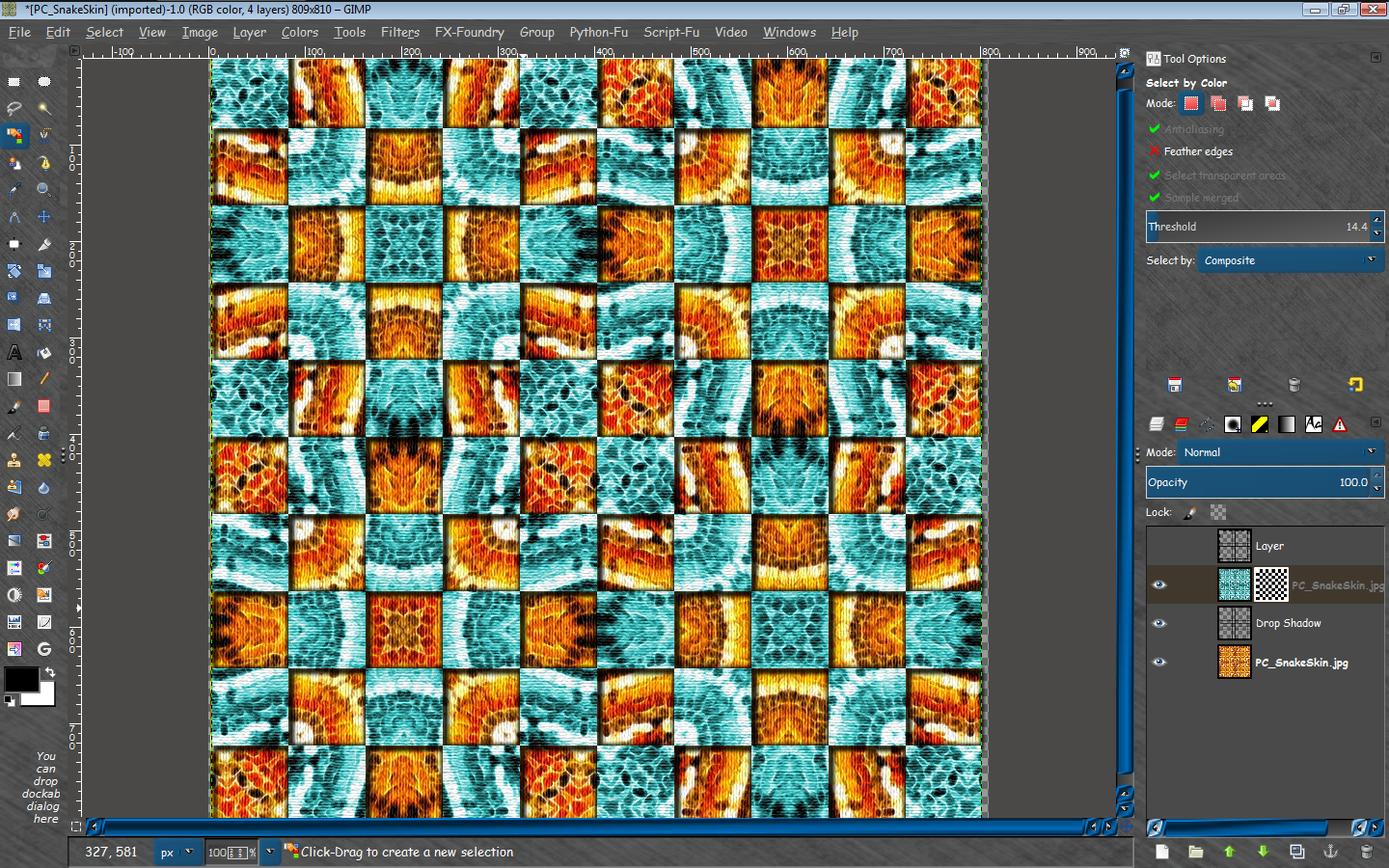Select the Heal bandage tool
This screenshot has width=1389, height=868.
pyautogui.click(x=44, y=460)
